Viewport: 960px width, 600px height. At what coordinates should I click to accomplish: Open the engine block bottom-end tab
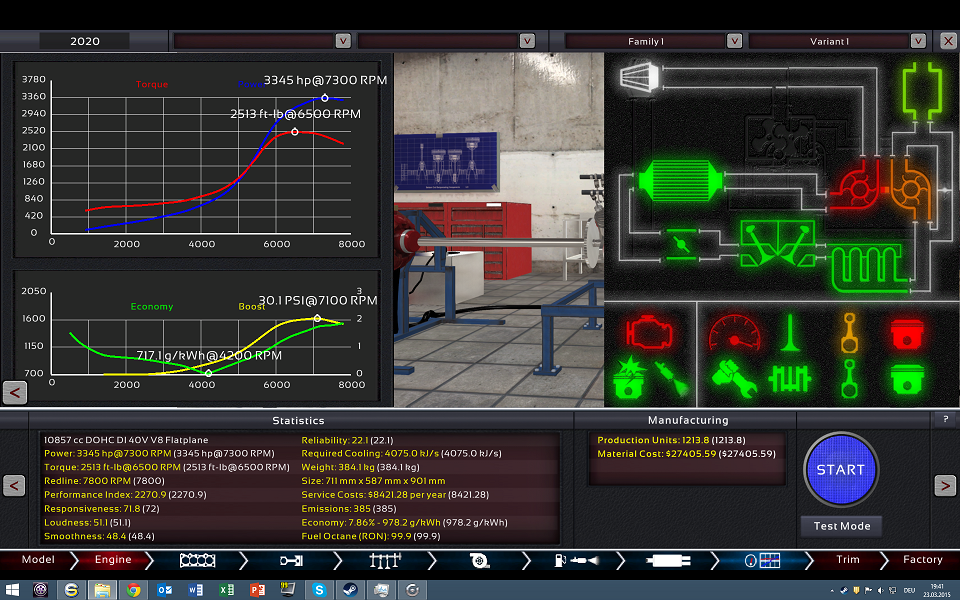click(x=197, y=560)
